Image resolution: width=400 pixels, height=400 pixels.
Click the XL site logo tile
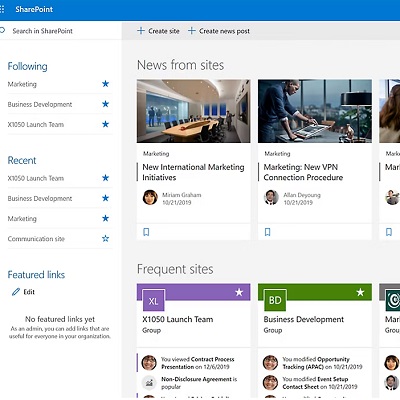click(x=153, y=301)
